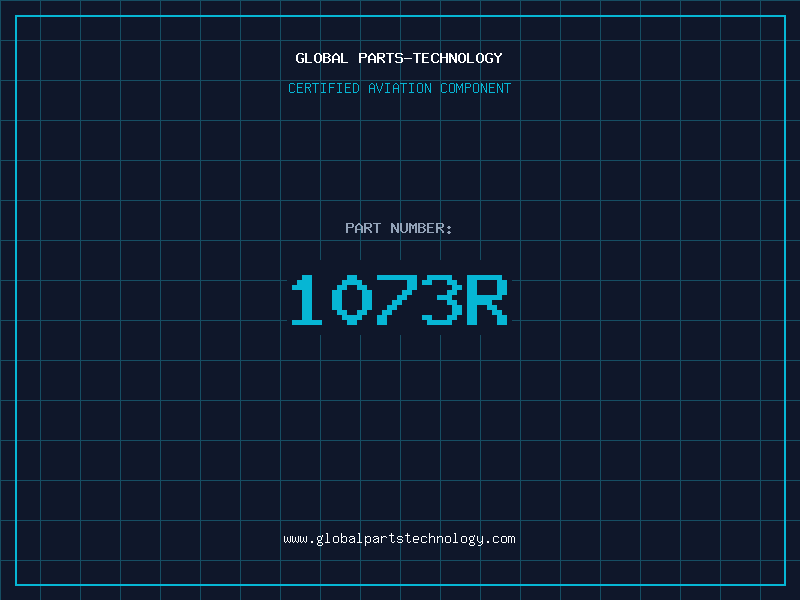Select the GLOBAL PARTS-TECHNOLOGY title text

click(x=399, y=58)
